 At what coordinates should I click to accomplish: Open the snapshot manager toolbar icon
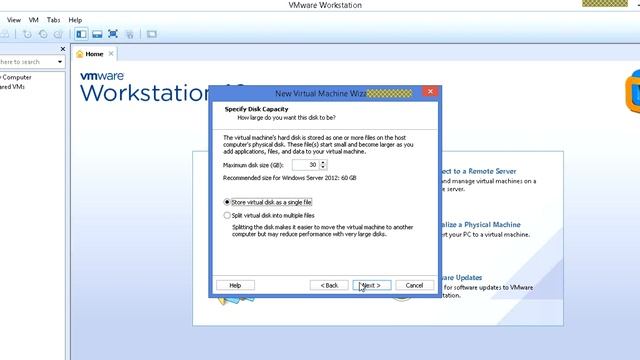tap(58, 34)
